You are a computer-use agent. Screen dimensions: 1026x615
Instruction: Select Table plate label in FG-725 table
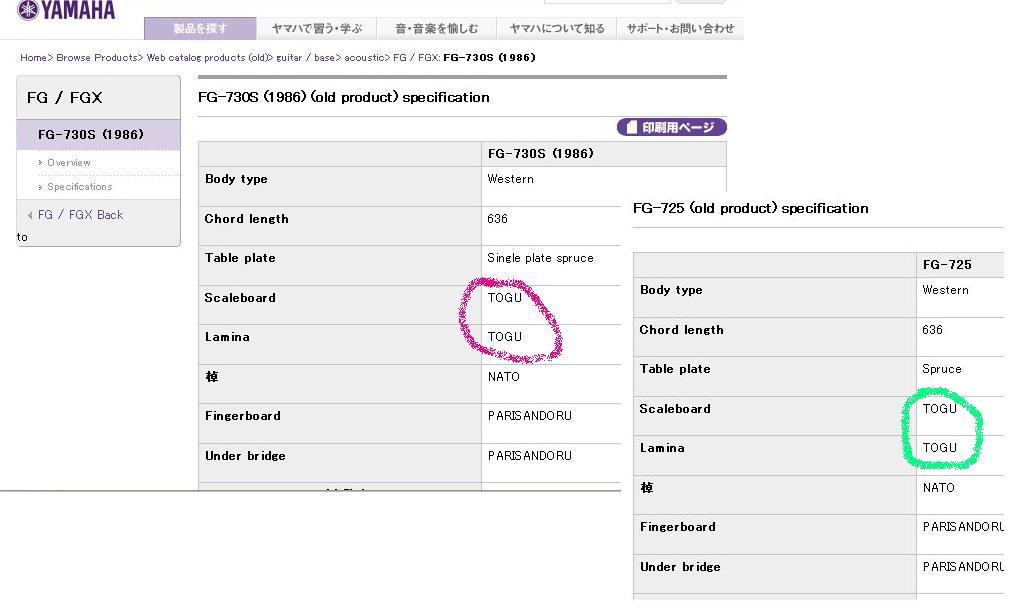click(x=675, y=370)
